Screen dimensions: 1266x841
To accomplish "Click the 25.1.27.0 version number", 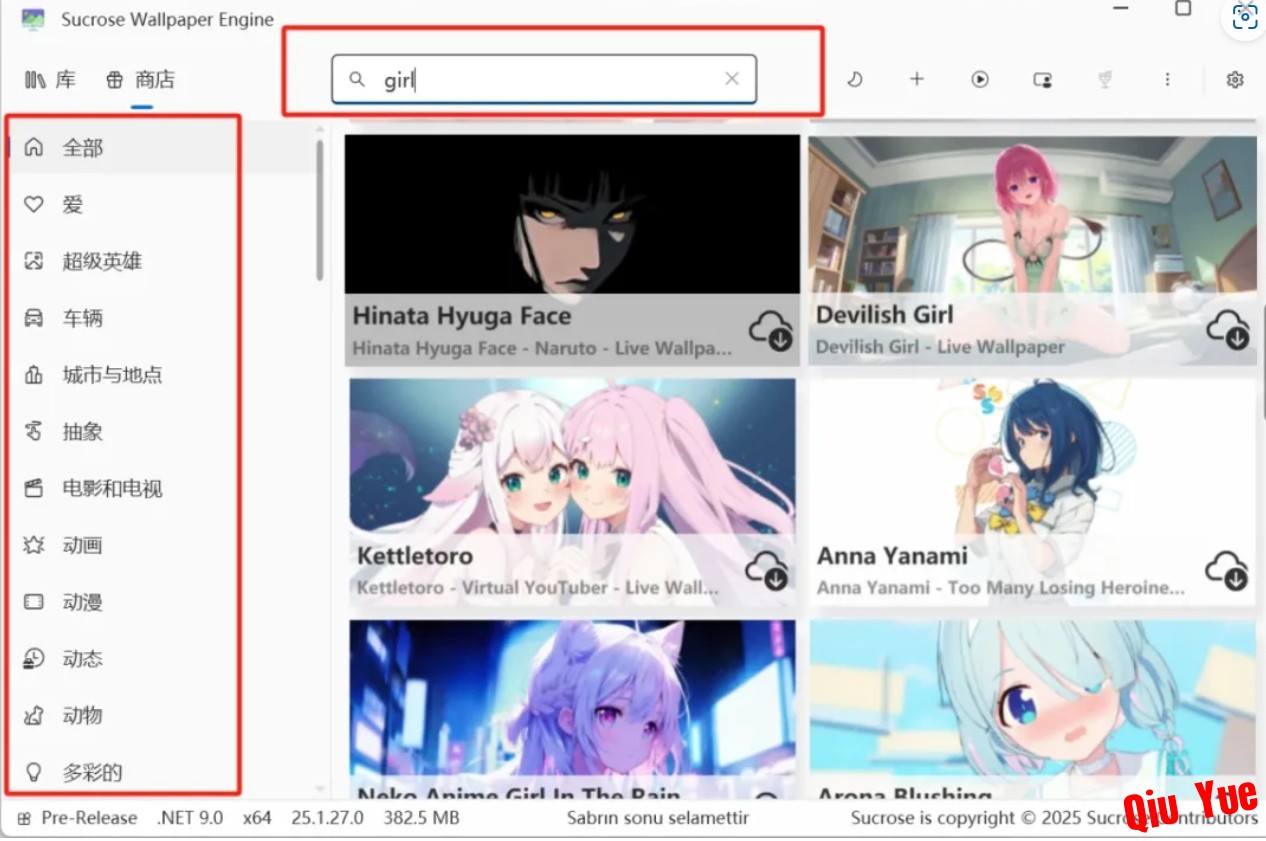I will (x=328, y=818).
